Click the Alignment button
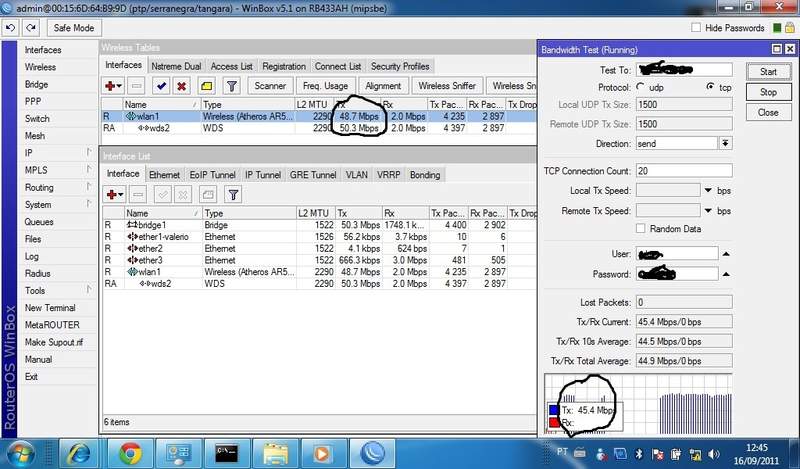 coord(383,86)
